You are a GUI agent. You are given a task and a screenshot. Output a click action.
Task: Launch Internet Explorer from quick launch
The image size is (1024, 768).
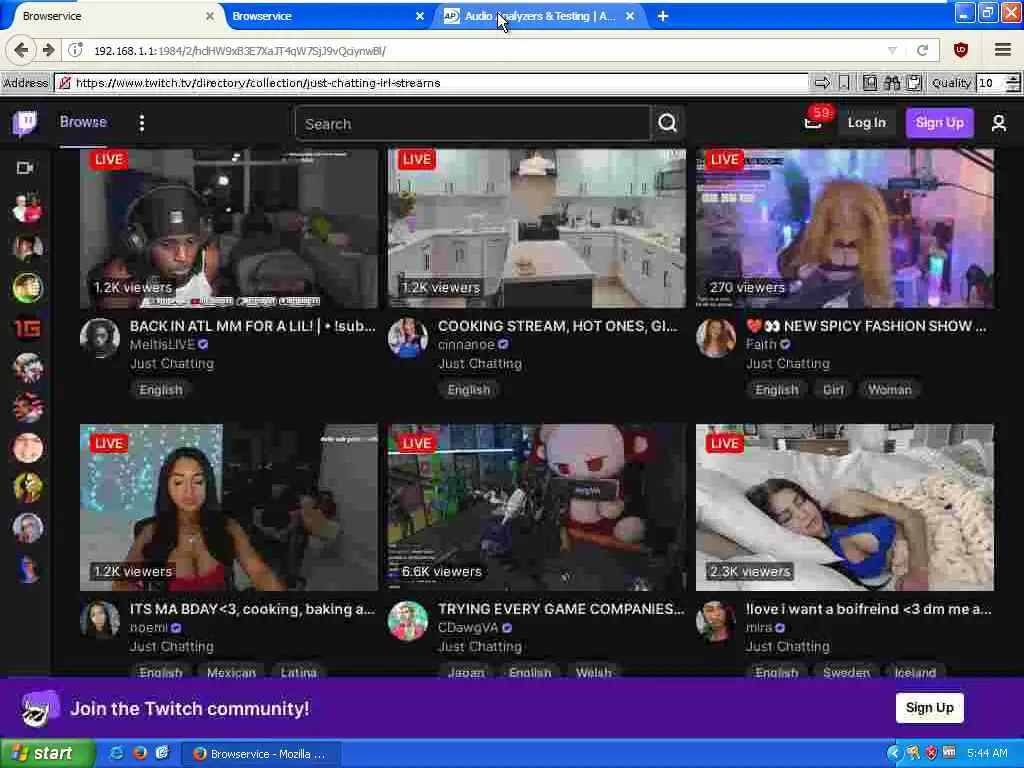(117, 754)
